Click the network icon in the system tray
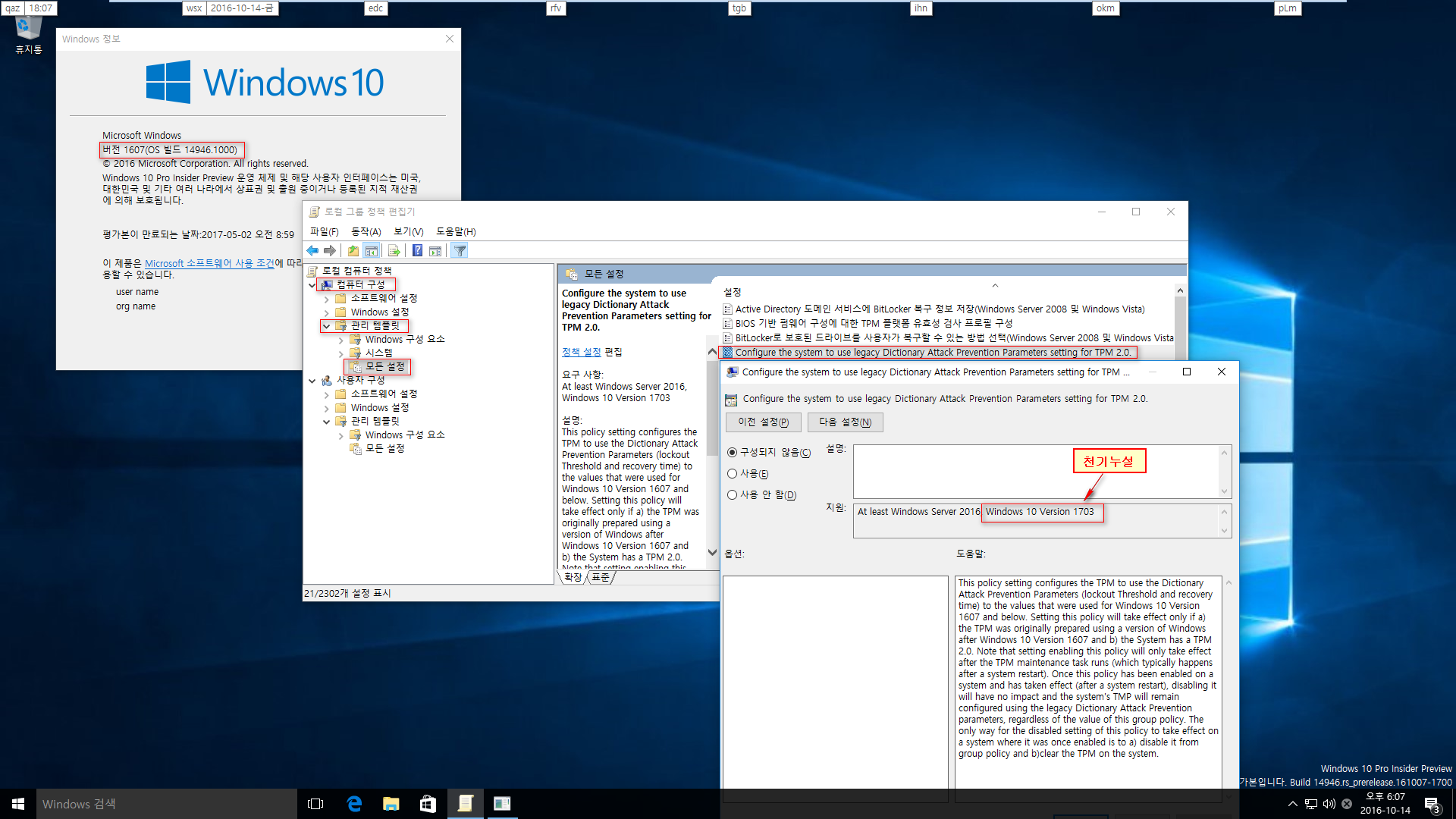 tap(1310, 804)
